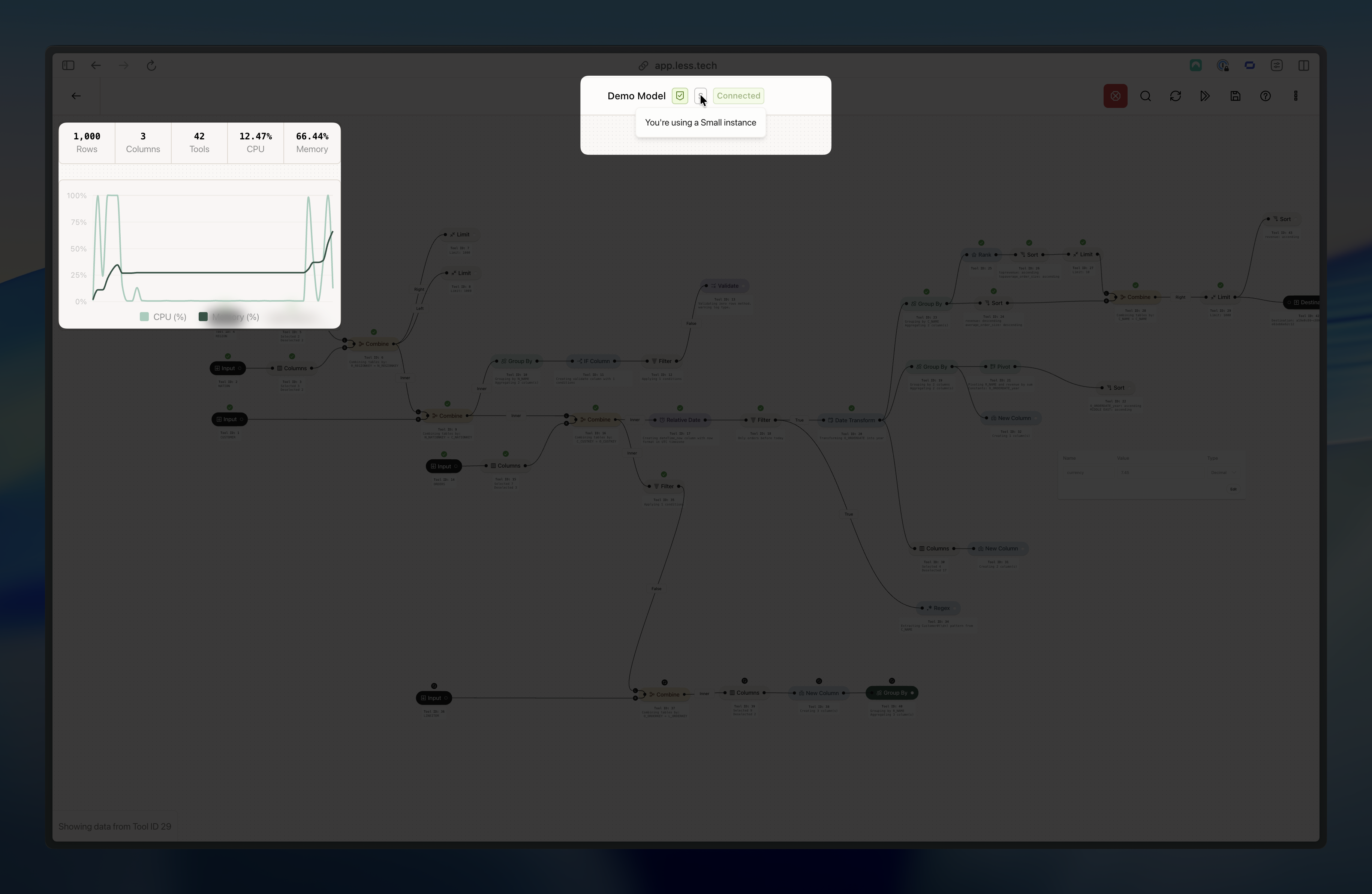Toggle the browser sidebar panel
This screenshot has width=1372, height=894.
(x=68, y=66)
